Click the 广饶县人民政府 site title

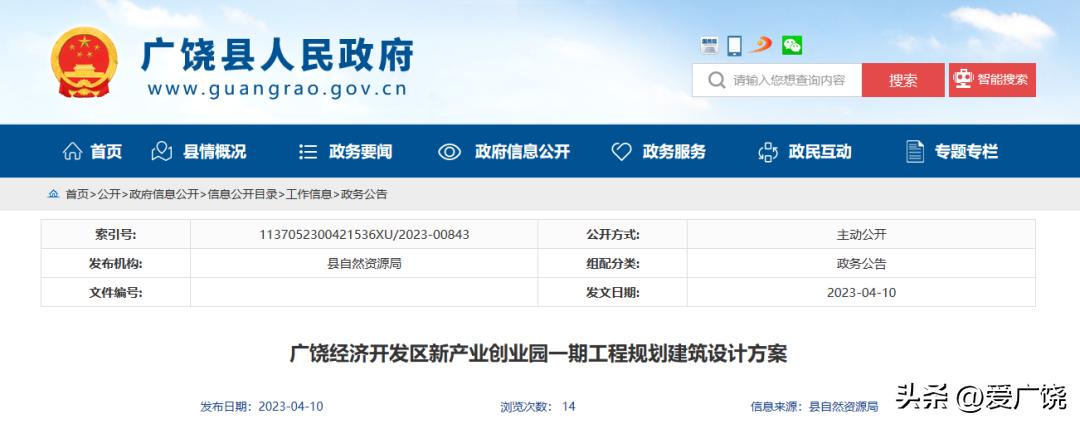click(278, 54)
